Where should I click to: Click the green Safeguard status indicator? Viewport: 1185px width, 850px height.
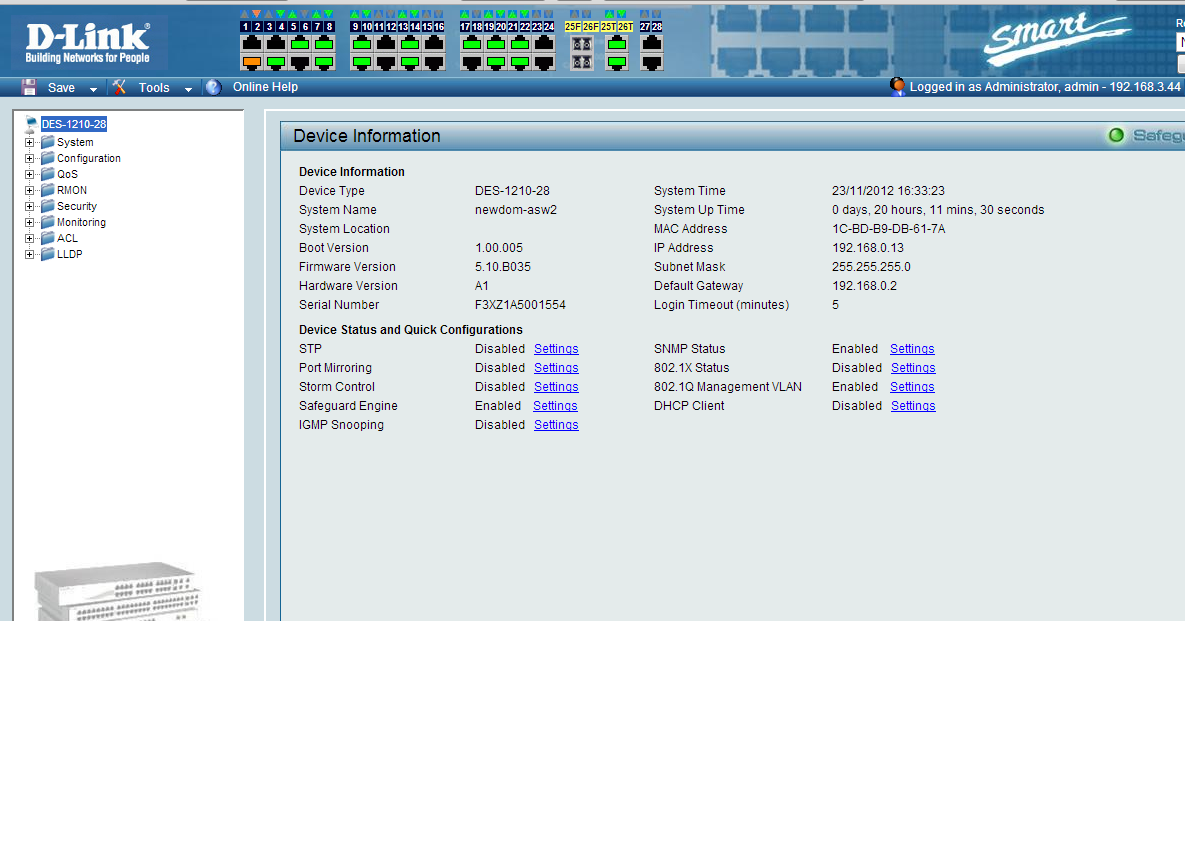coord(1116,136)
